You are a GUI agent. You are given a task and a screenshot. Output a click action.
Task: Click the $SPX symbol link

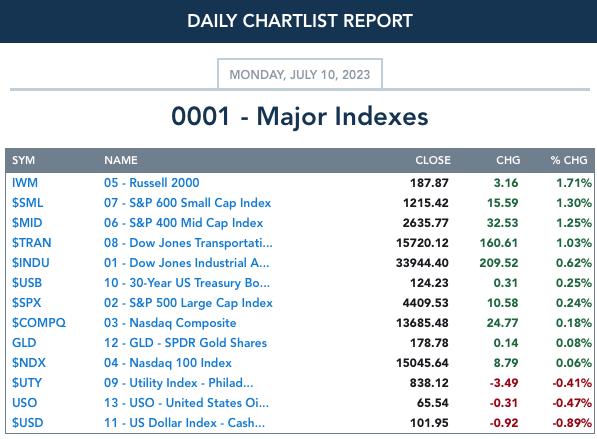click(26, 303)
